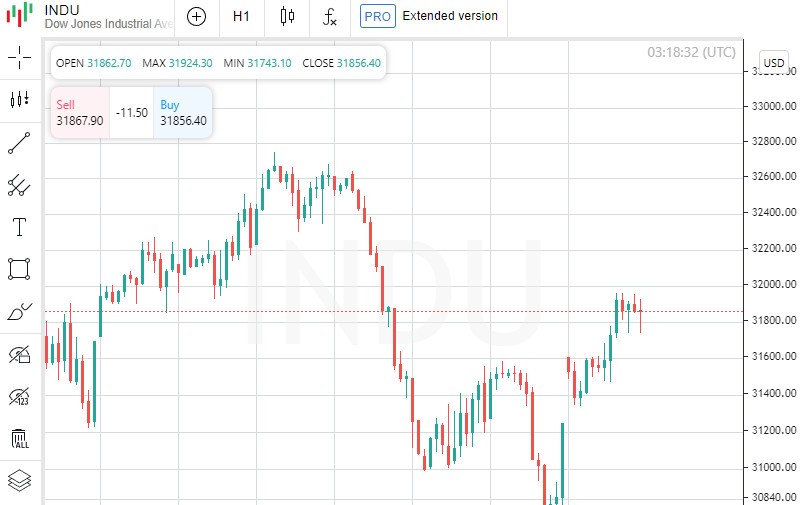This screenshot has width=805, height=505.
Task: Open the object layers panel
Action: (x=19, y=481)
